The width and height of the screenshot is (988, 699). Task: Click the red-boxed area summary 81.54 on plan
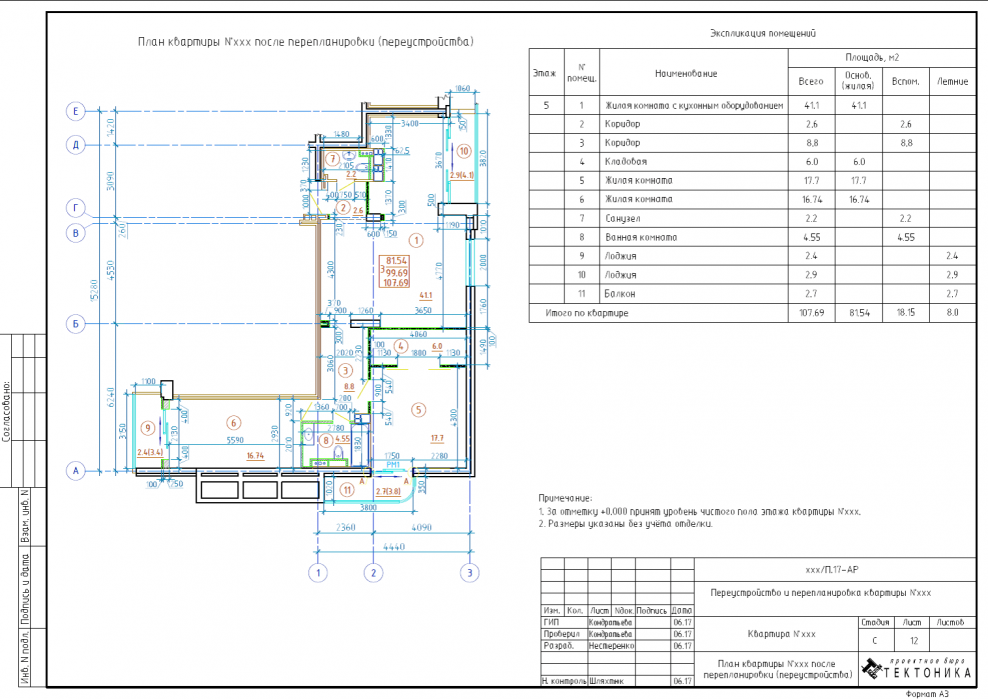click(x=397, y=260)
